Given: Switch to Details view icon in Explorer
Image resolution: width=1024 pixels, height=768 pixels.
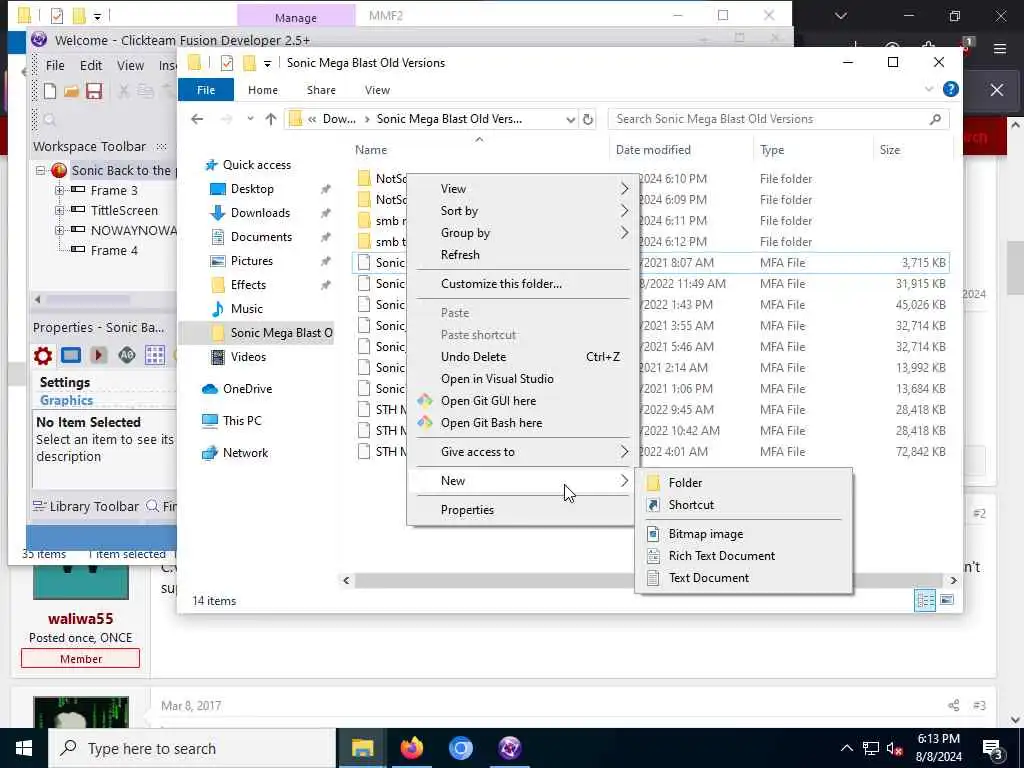Looking at the screenshot, I should 925,600.
